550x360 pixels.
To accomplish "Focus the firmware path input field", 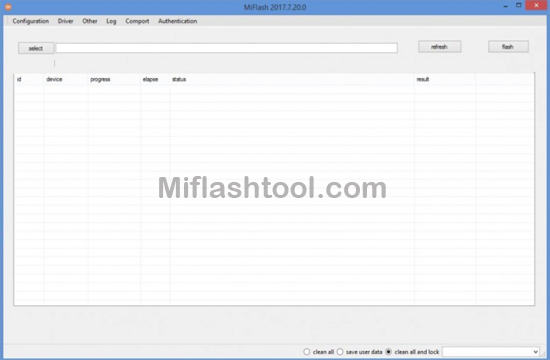I will coord(227,48).
